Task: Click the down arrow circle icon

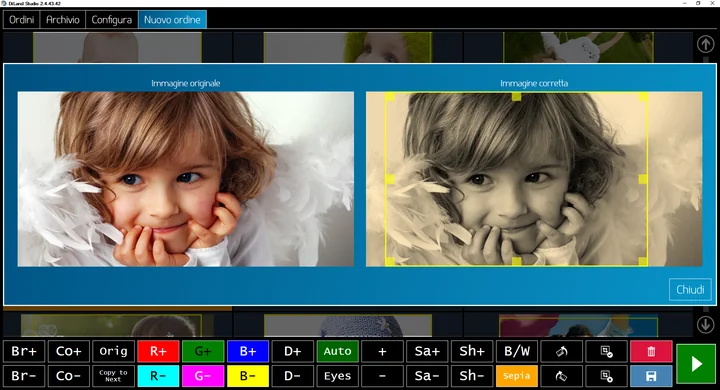Action: pos(706,324)
